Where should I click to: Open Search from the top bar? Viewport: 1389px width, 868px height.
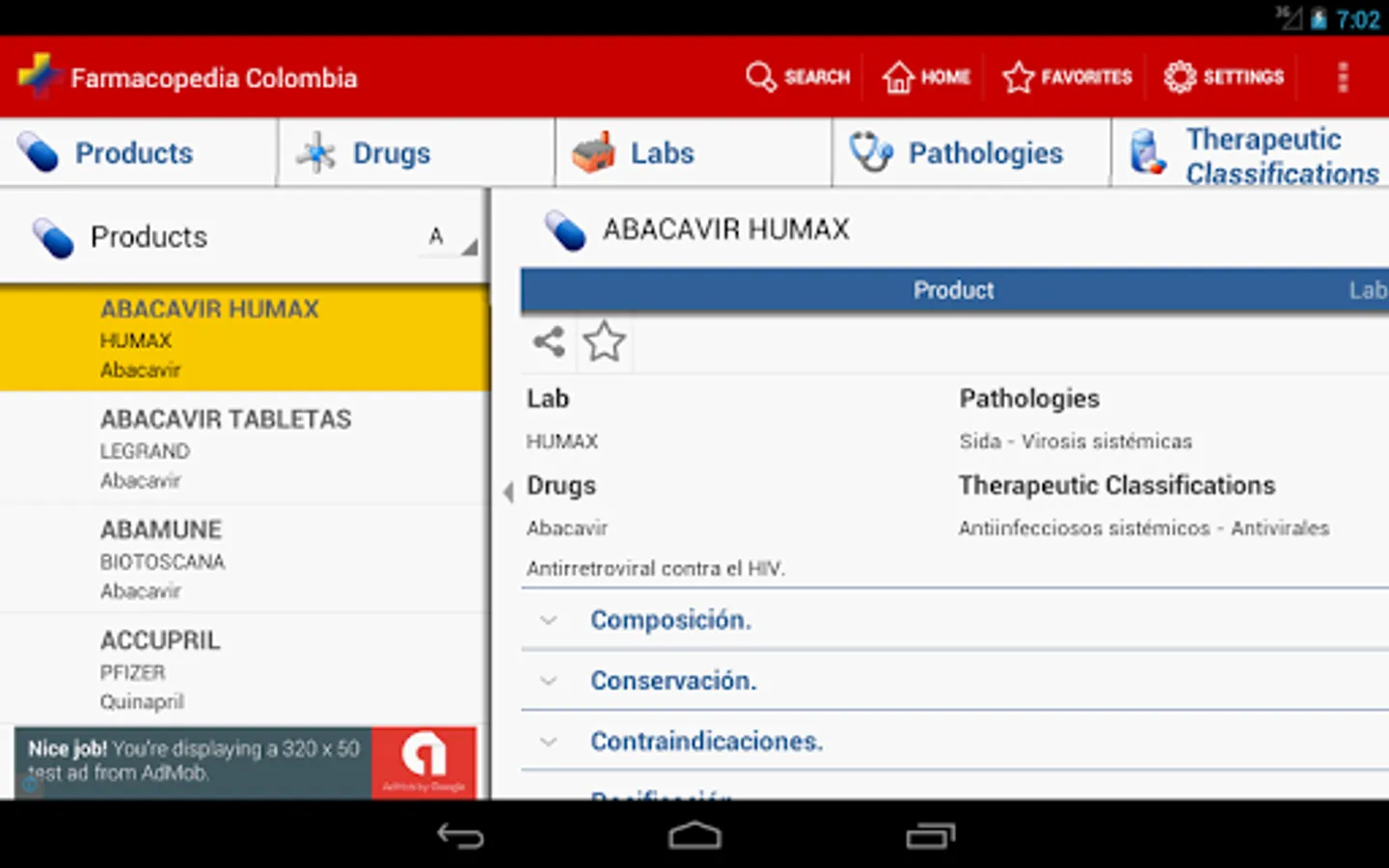pos(798,77)
